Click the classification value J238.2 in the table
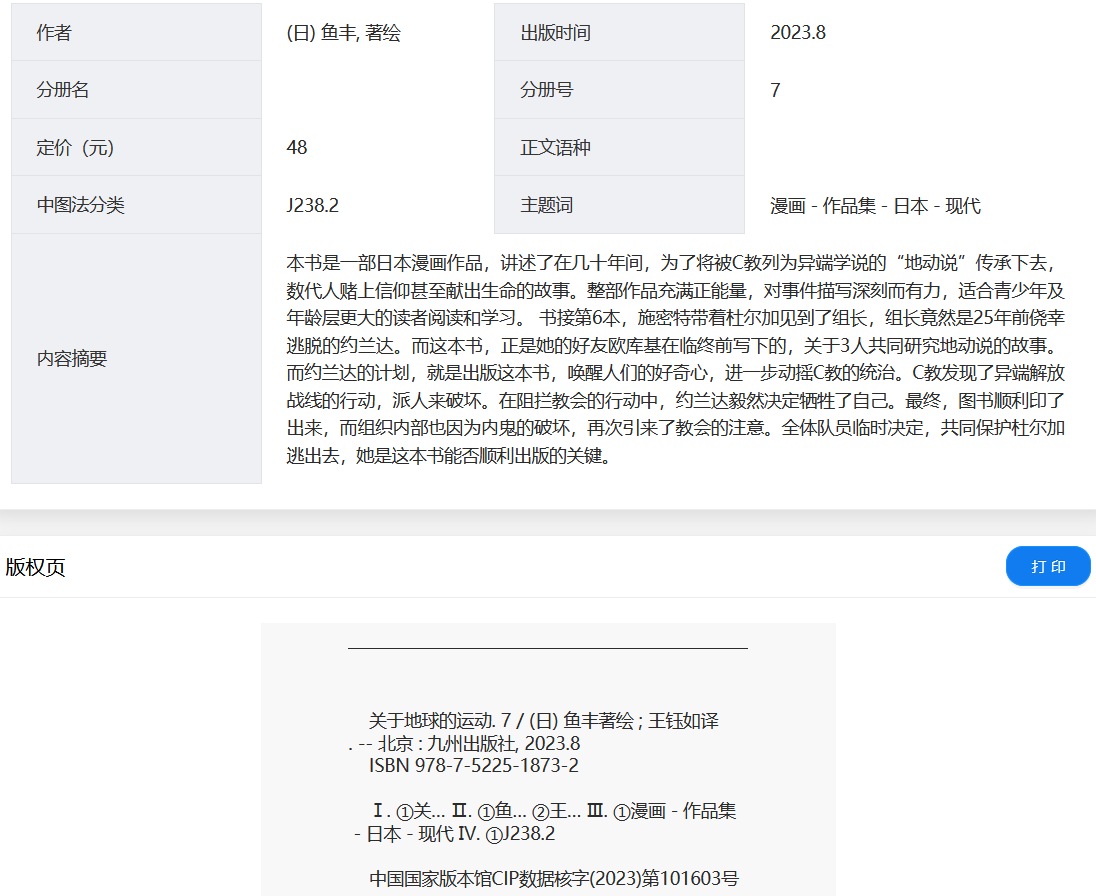The height and width of the screenshot is (896, 1096). click(312, 205)
